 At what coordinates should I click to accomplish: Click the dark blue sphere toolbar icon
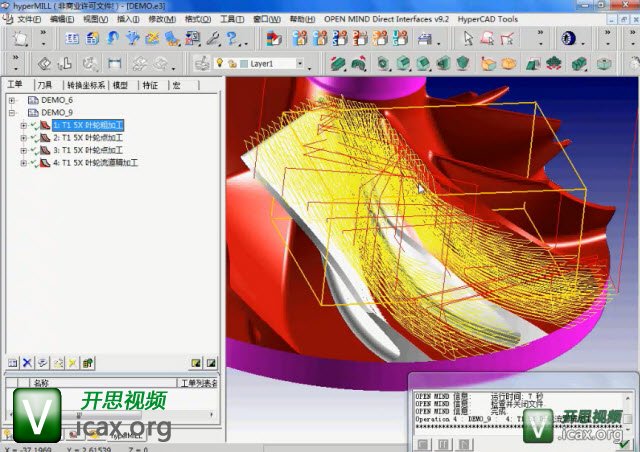click(x=568, y=39)
